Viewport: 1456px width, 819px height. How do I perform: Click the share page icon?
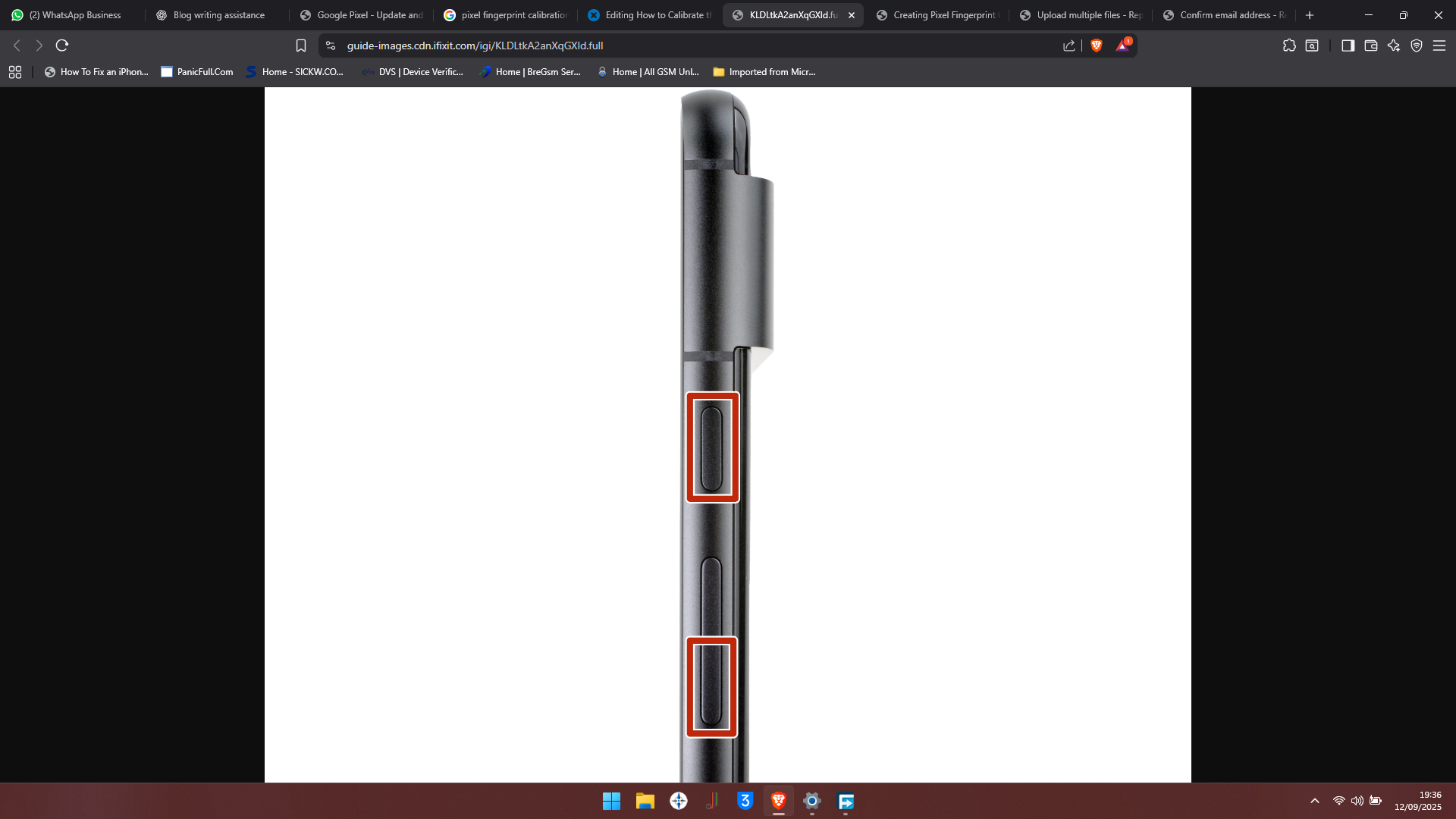pos(1069,45)
